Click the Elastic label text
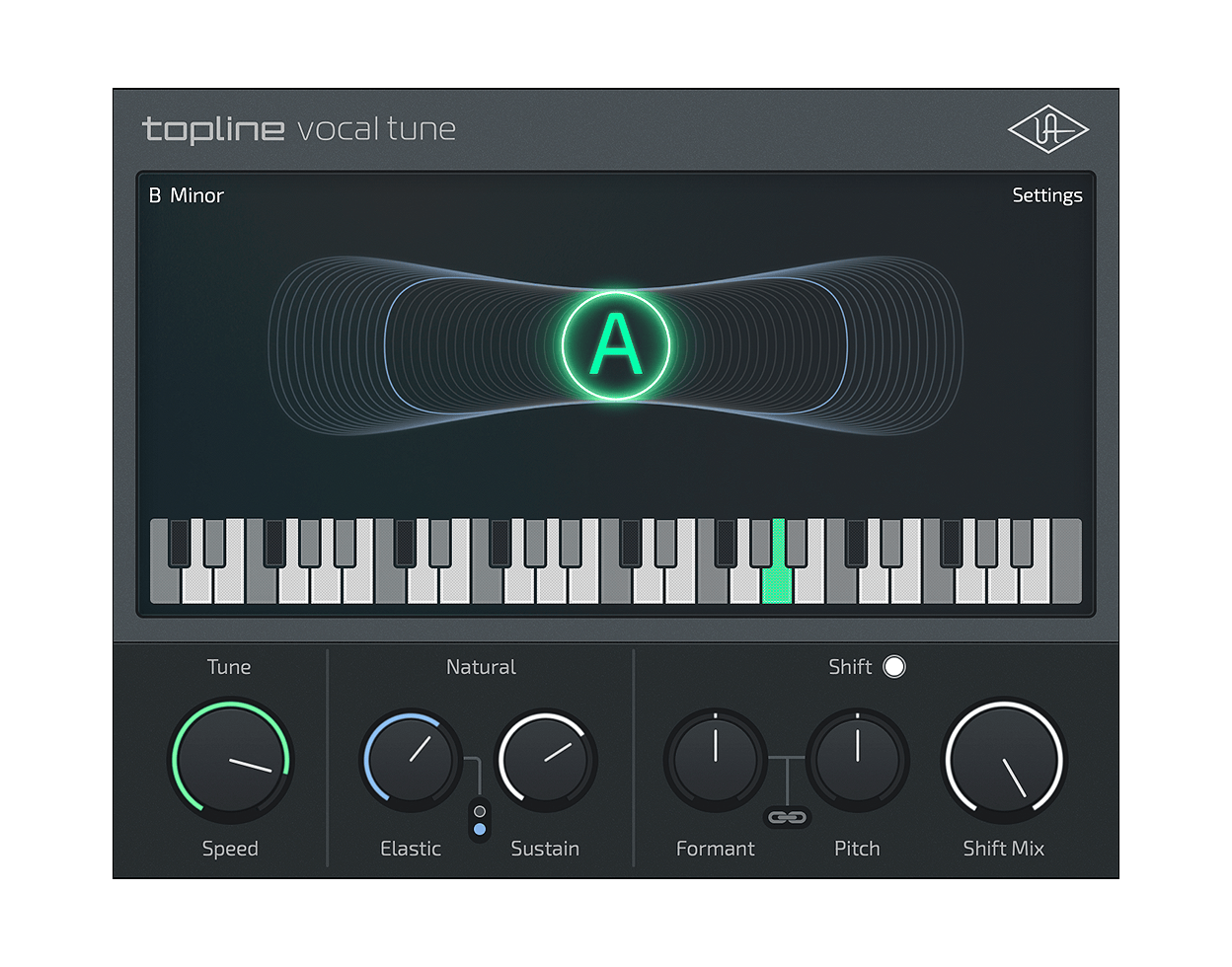 (x=411, y=849)
